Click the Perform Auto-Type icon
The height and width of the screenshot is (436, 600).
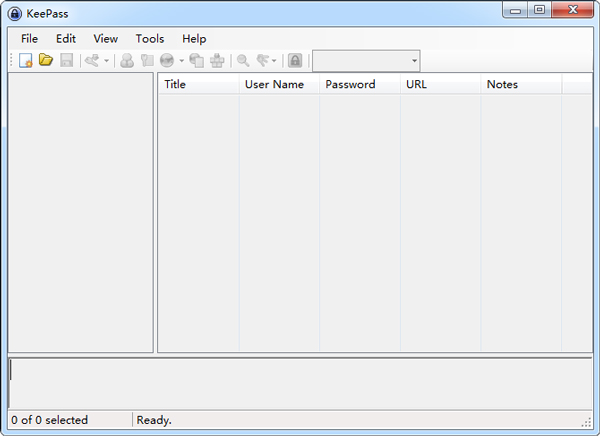(216, 61)
